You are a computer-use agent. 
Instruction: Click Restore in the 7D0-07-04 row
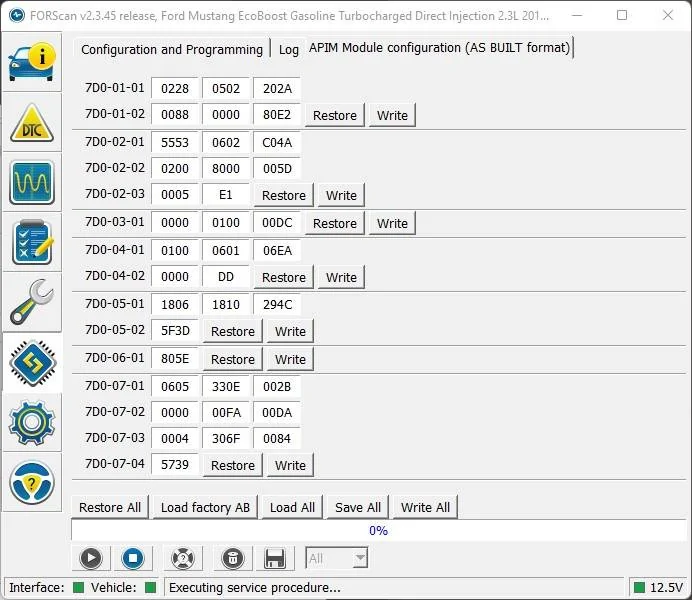(233, 465)
